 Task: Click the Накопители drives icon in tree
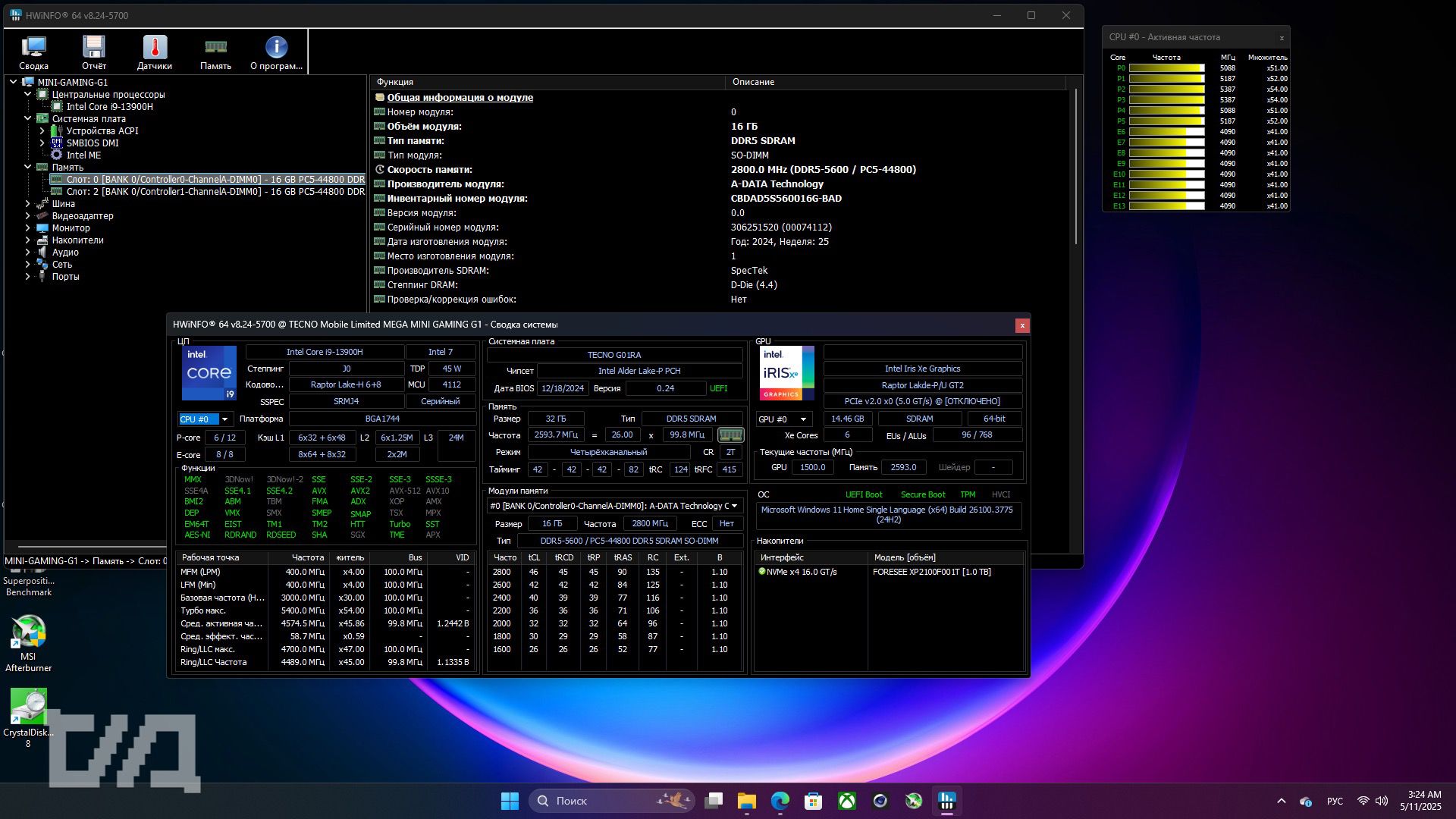pyautogui.click(x=42, y=240)
